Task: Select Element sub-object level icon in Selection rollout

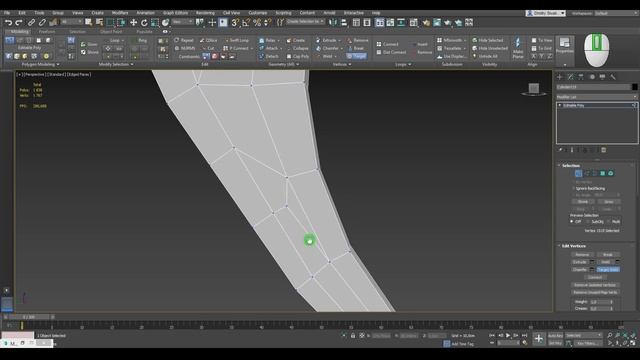Action: (x=611, y=173)
